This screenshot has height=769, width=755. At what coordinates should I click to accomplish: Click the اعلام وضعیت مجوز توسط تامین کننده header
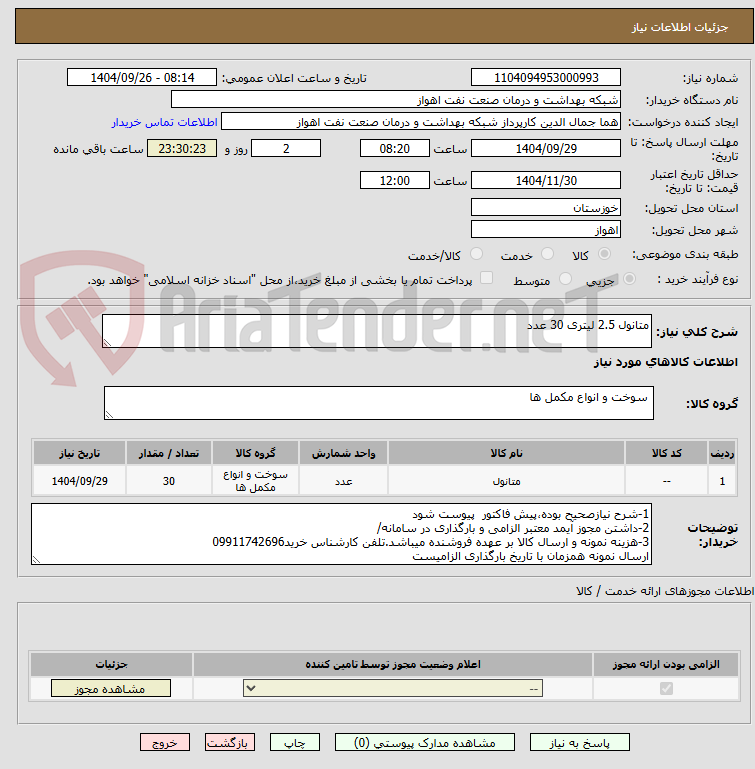[x=393, y=664]
